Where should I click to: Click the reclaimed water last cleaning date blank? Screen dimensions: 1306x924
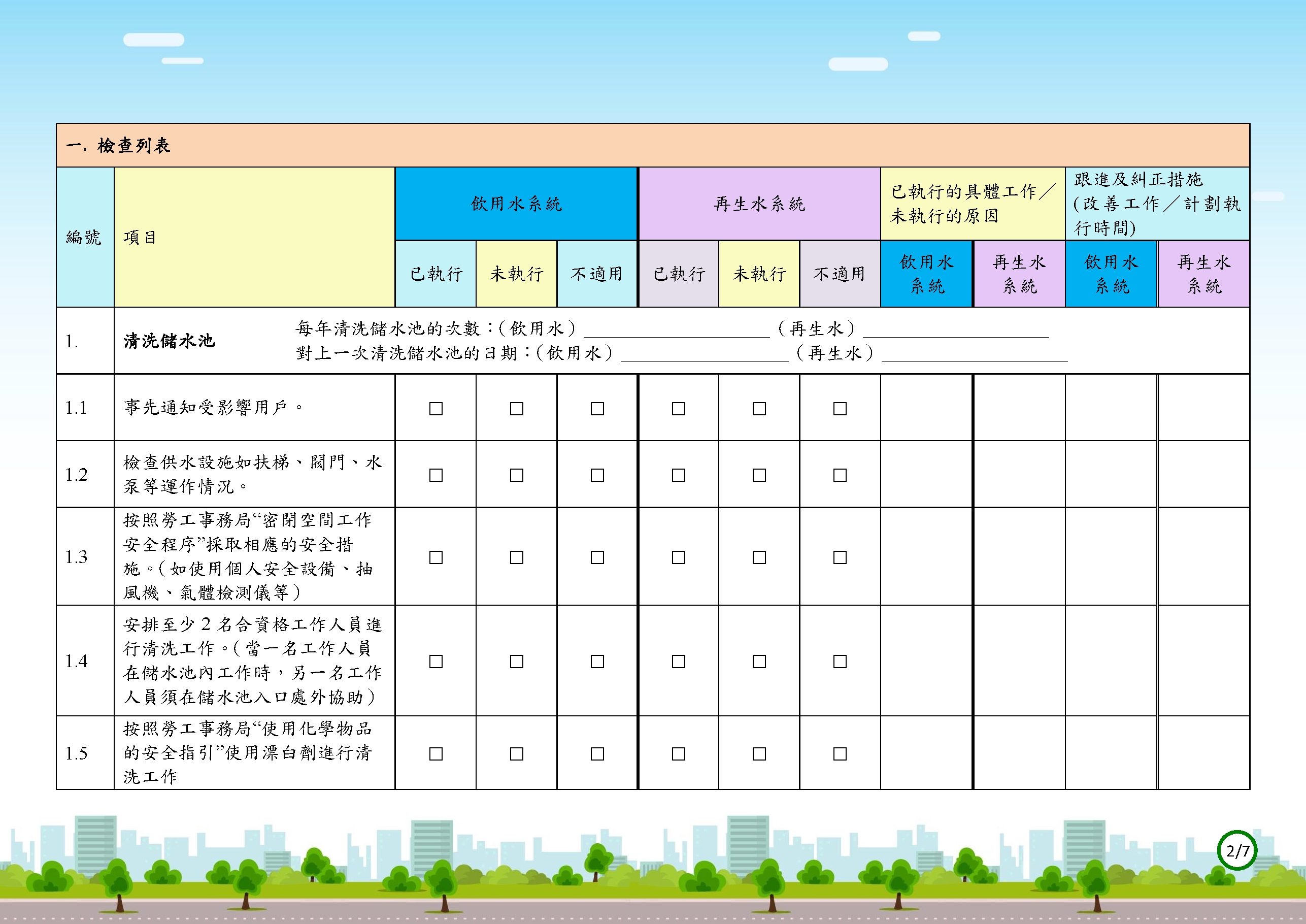(975, 354)
